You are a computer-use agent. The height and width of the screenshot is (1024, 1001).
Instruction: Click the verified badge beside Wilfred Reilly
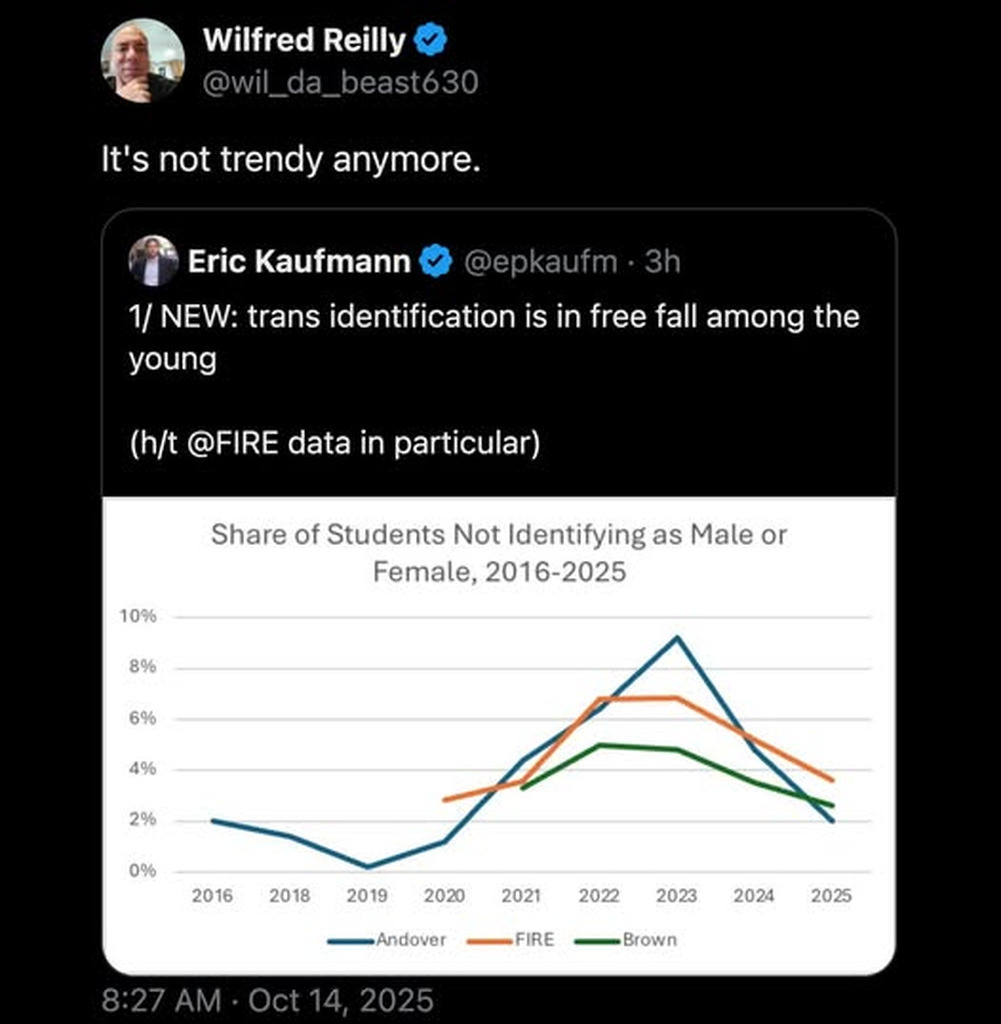(x=431, y=41)
